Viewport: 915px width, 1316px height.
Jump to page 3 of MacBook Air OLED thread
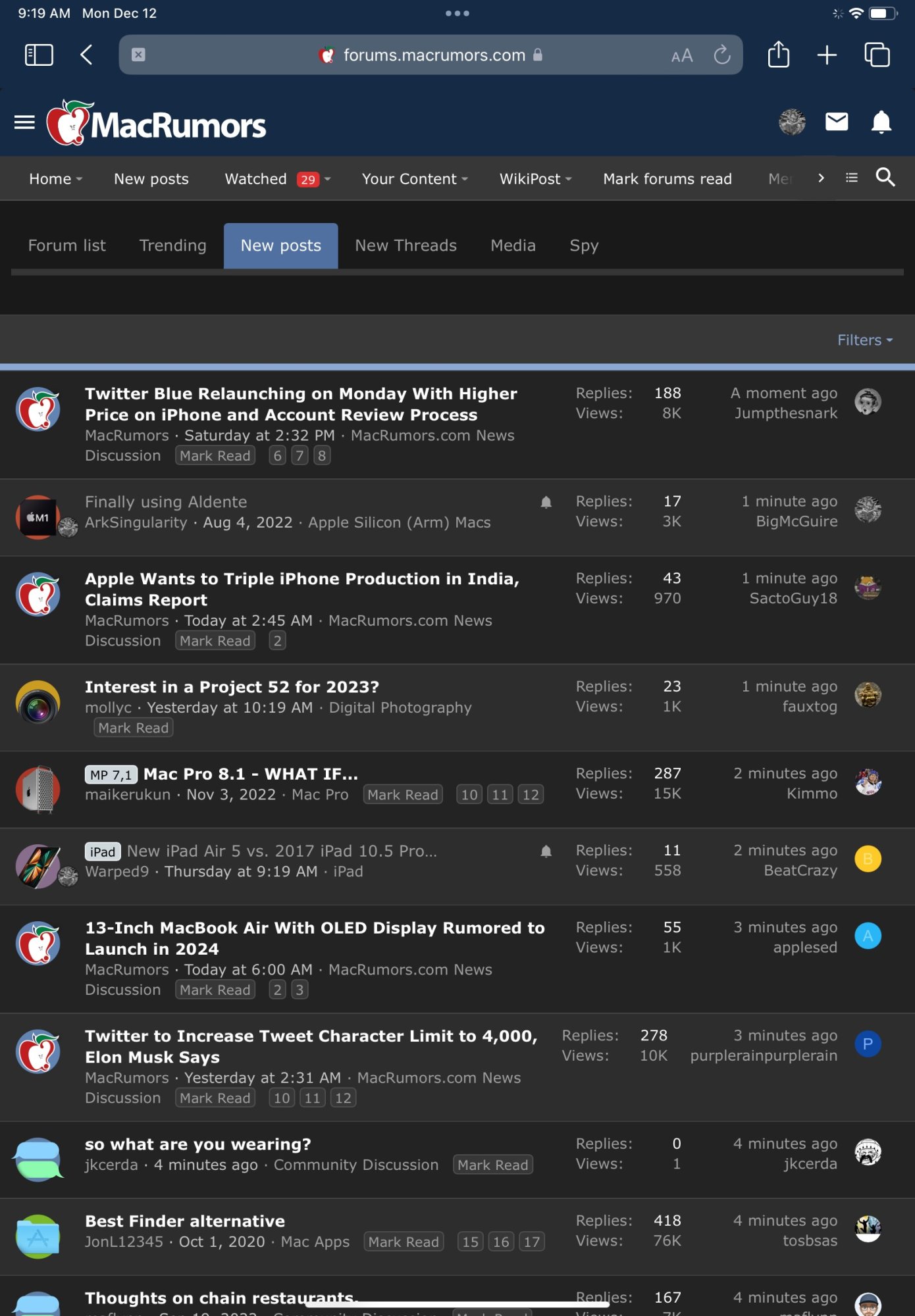300,990
